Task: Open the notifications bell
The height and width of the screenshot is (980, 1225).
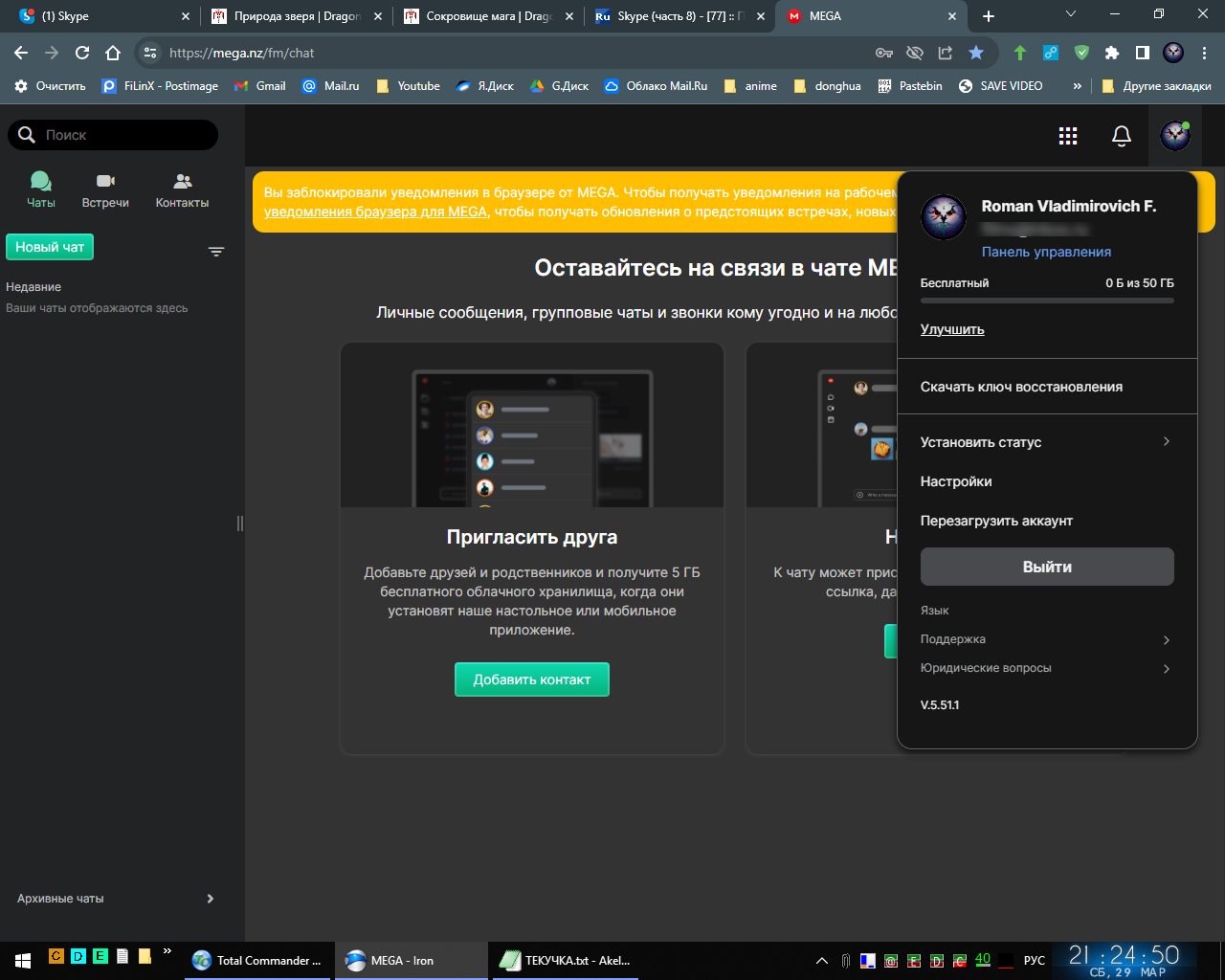Action: [x=1122, y=136]
